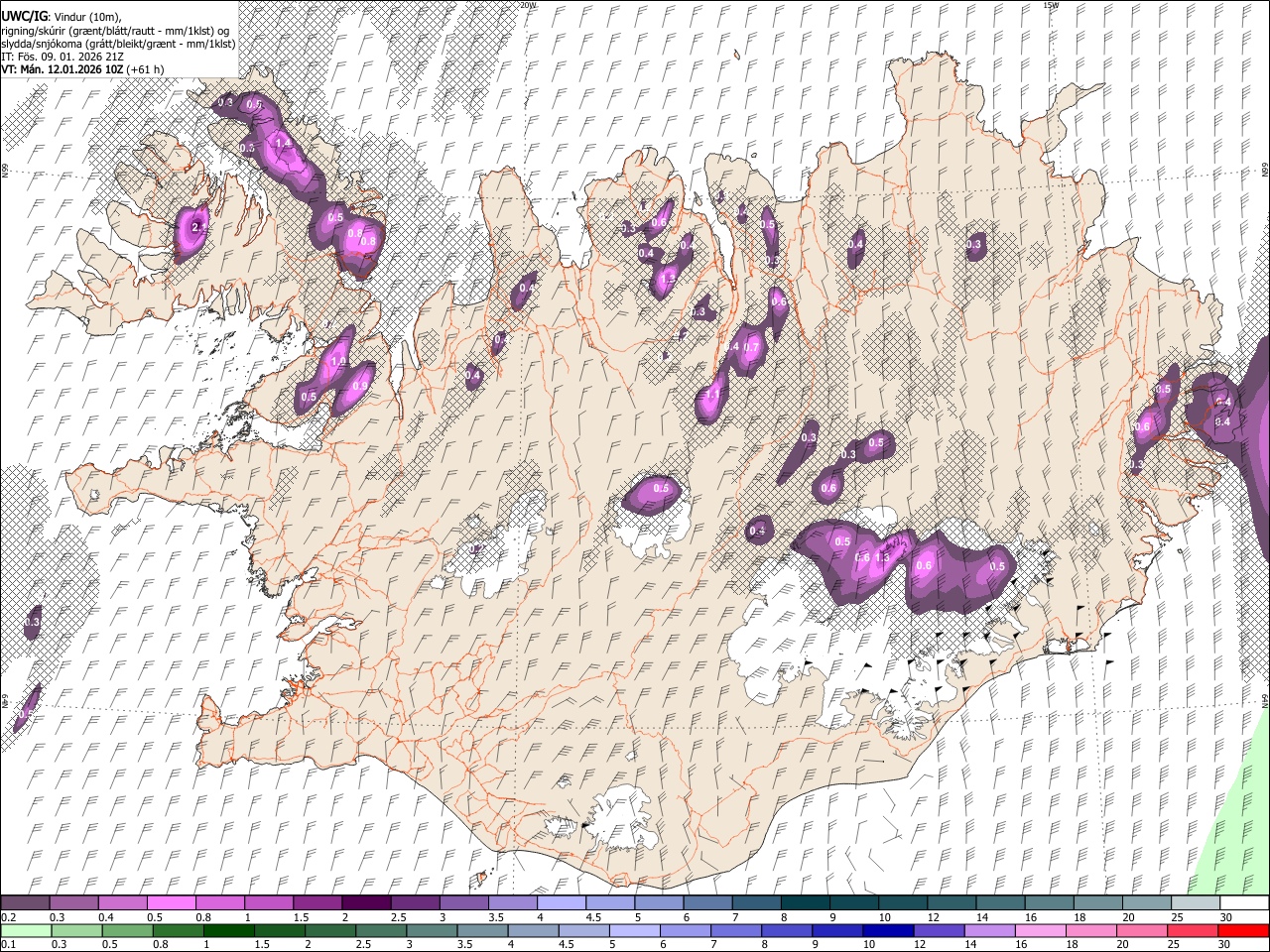Image resolution: width=1270 pixels, height=952 pixels.
Task: Click the '30' value in upper legend row
Action: pyautogui.click(x=1226, y=917)
